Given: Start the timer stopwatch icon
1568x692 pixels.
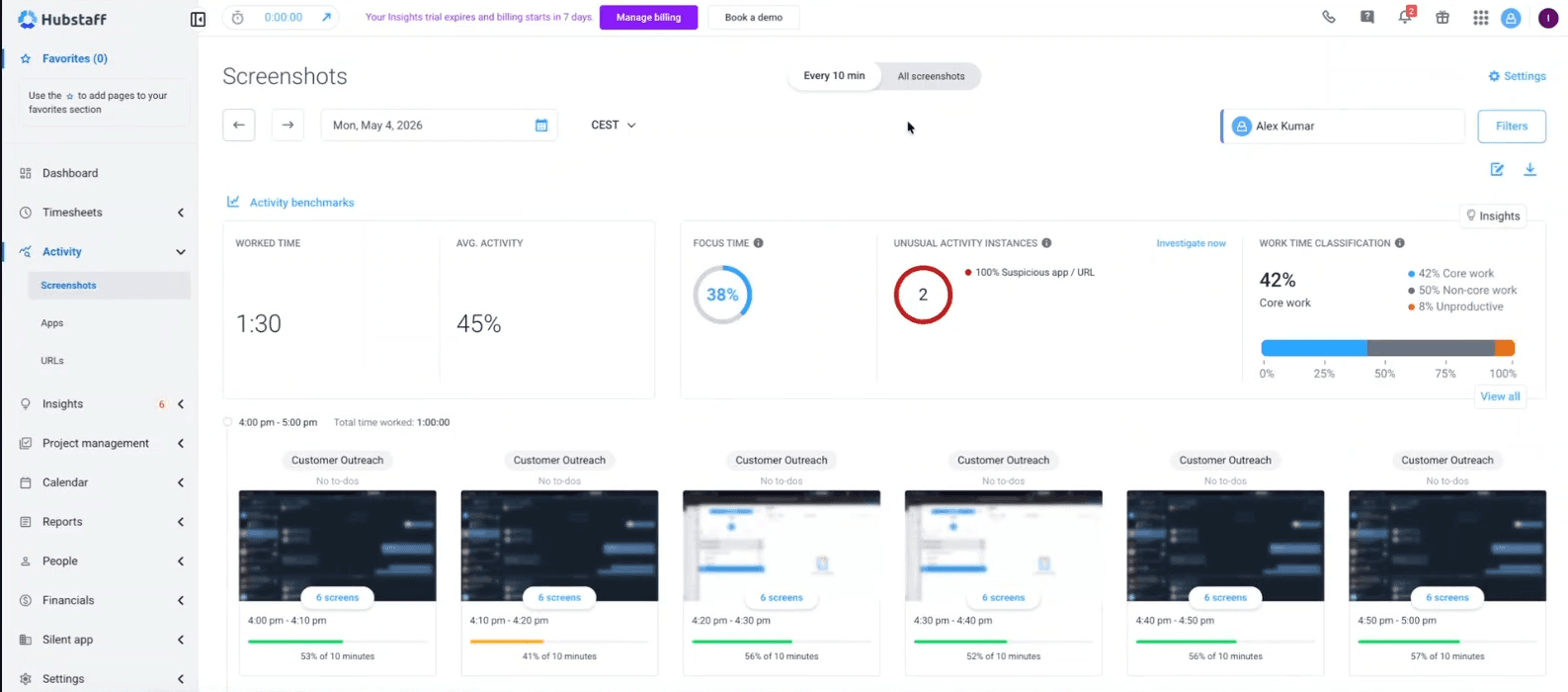Looking at the screenshot, I should tap(238, 18).
